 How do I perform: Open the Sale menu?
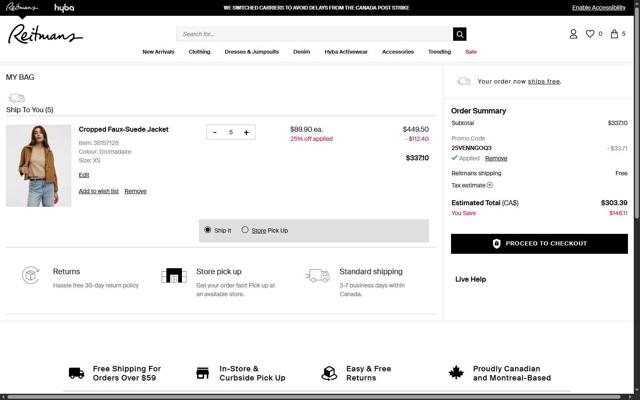471,52
